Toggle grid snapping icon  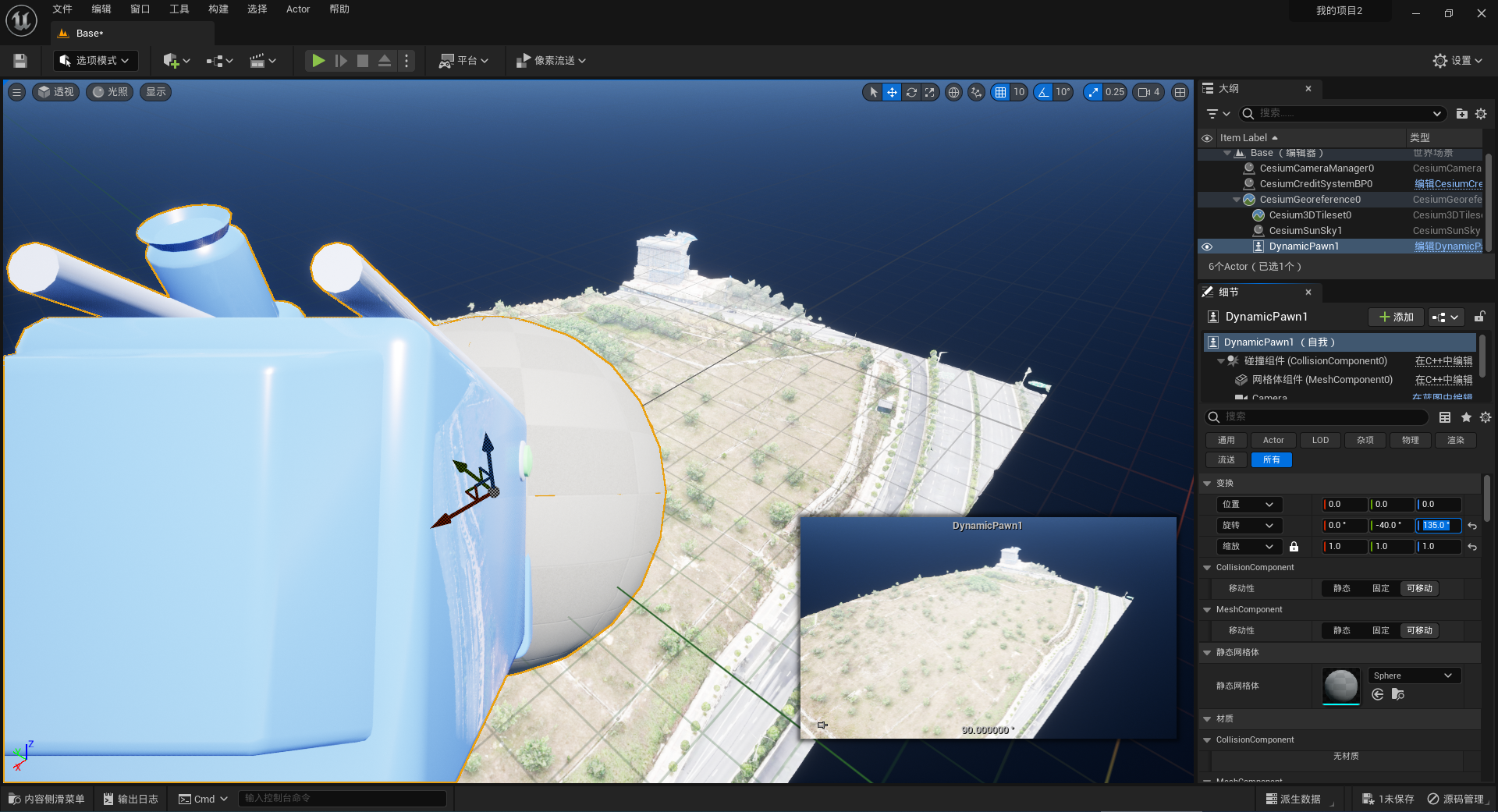[x=1000, y=92]
